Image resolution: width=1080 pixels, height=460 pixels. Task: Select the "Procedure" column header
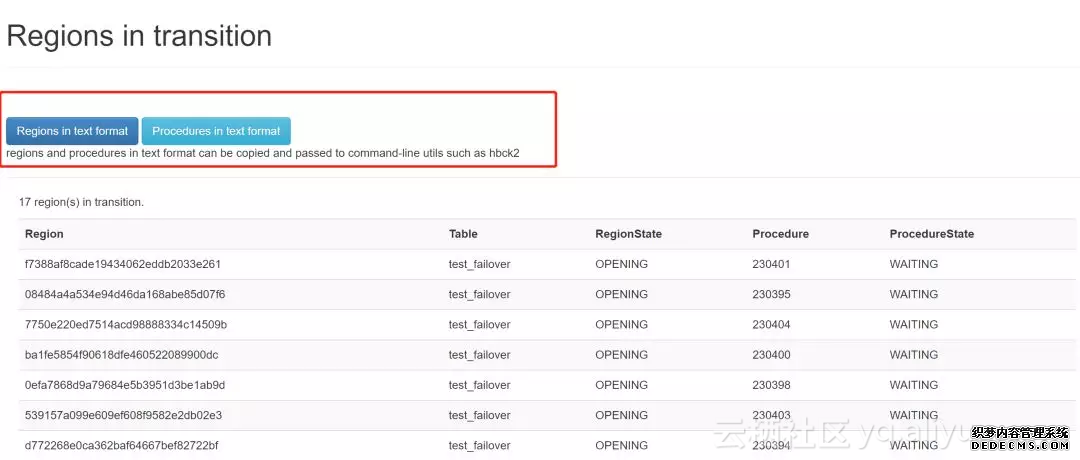tap(780, 234)
